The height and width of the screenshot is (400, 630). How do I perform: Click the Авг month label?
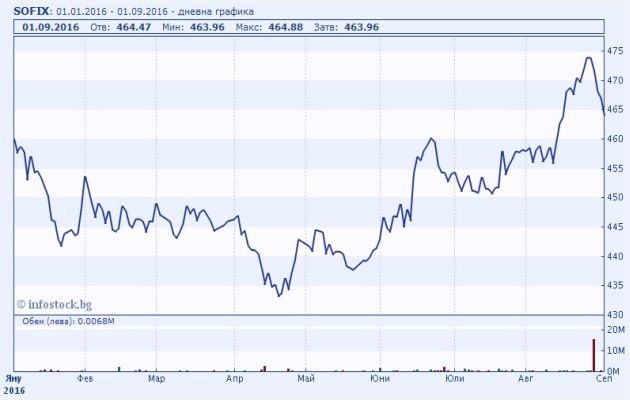pos(526,379)
